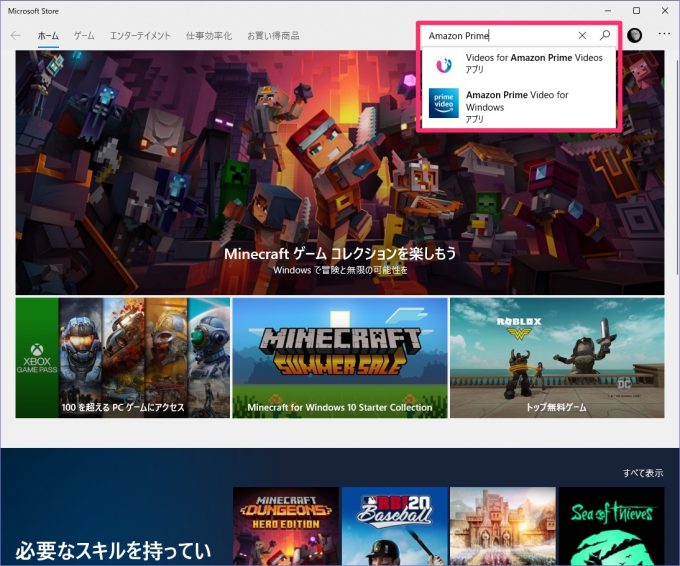
Task: Open the RBI 20 Baseball thumbnail
Action: 395,526
